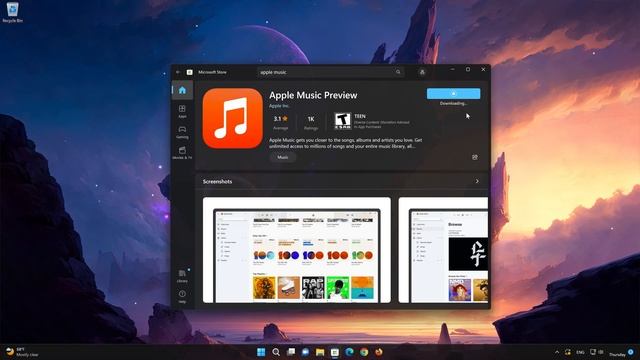Open the Windows Start menu

(261, 352)
